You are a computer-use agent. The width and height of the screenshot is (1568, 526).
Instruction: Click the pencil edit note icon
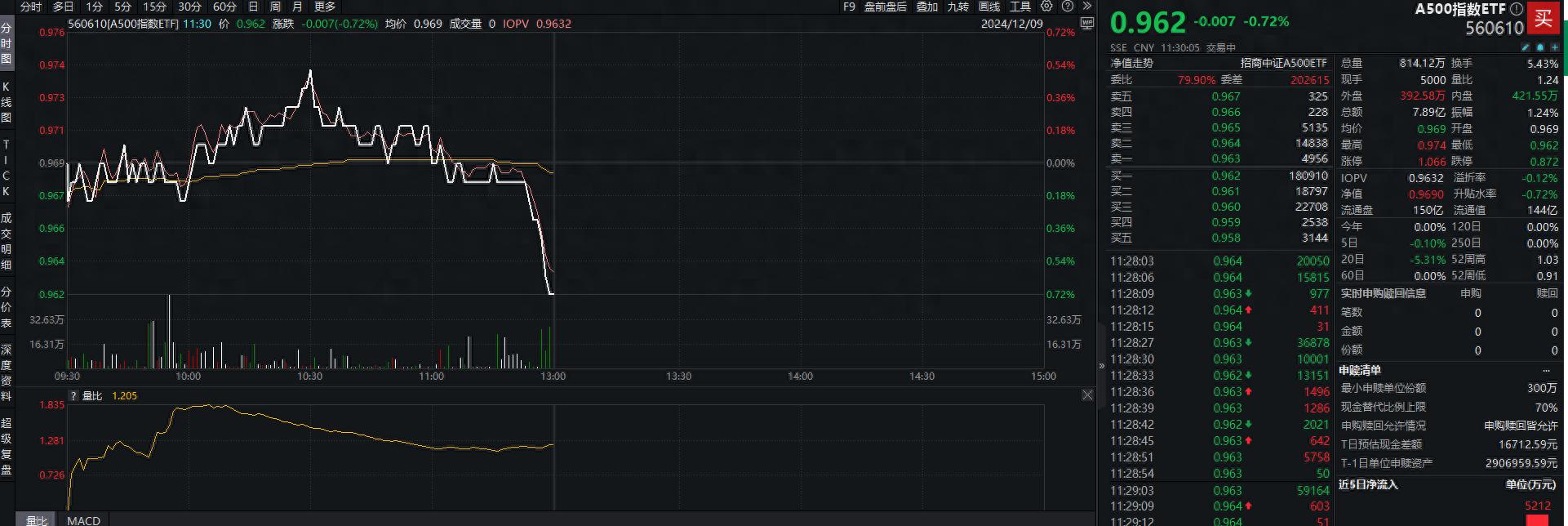(1526, 47)
